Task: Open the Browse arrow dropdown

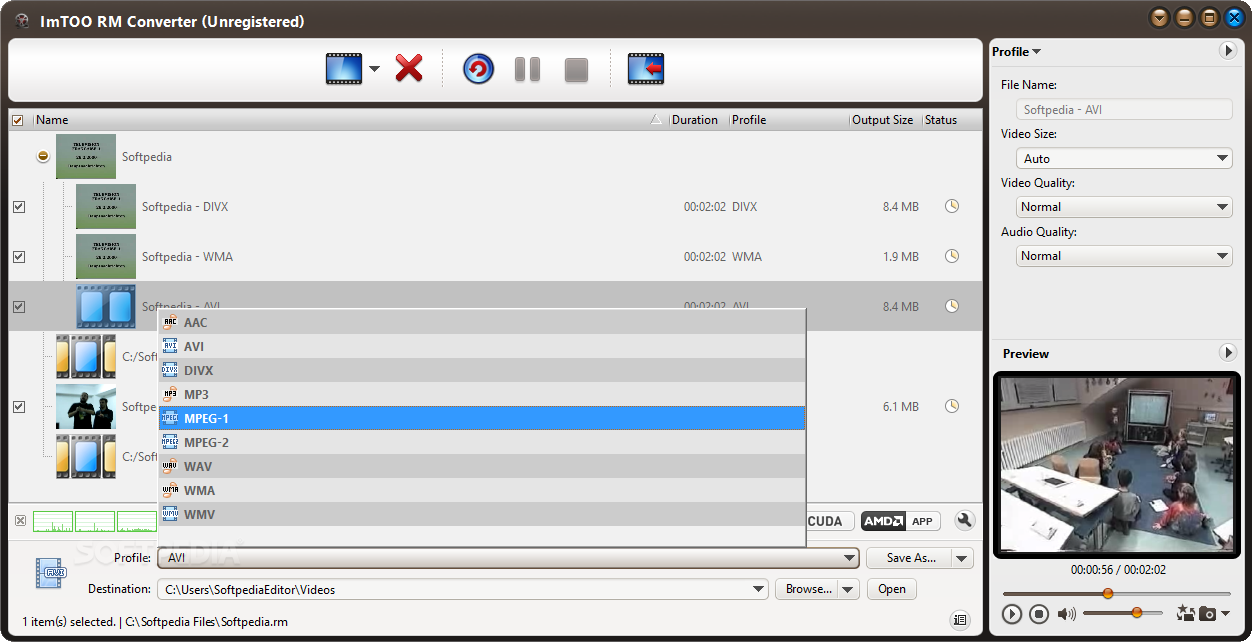Action: coord(849,589)
